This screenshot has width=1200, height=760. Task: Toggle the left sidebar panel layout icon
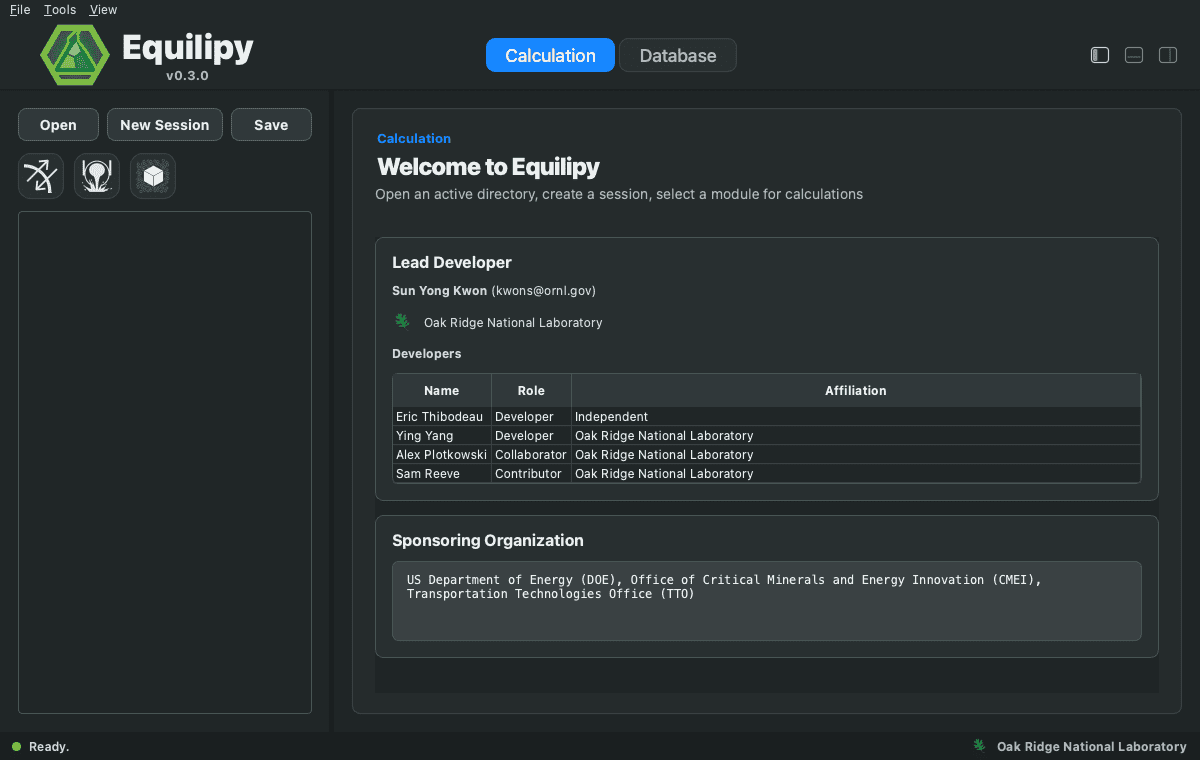pos(1100,55)
